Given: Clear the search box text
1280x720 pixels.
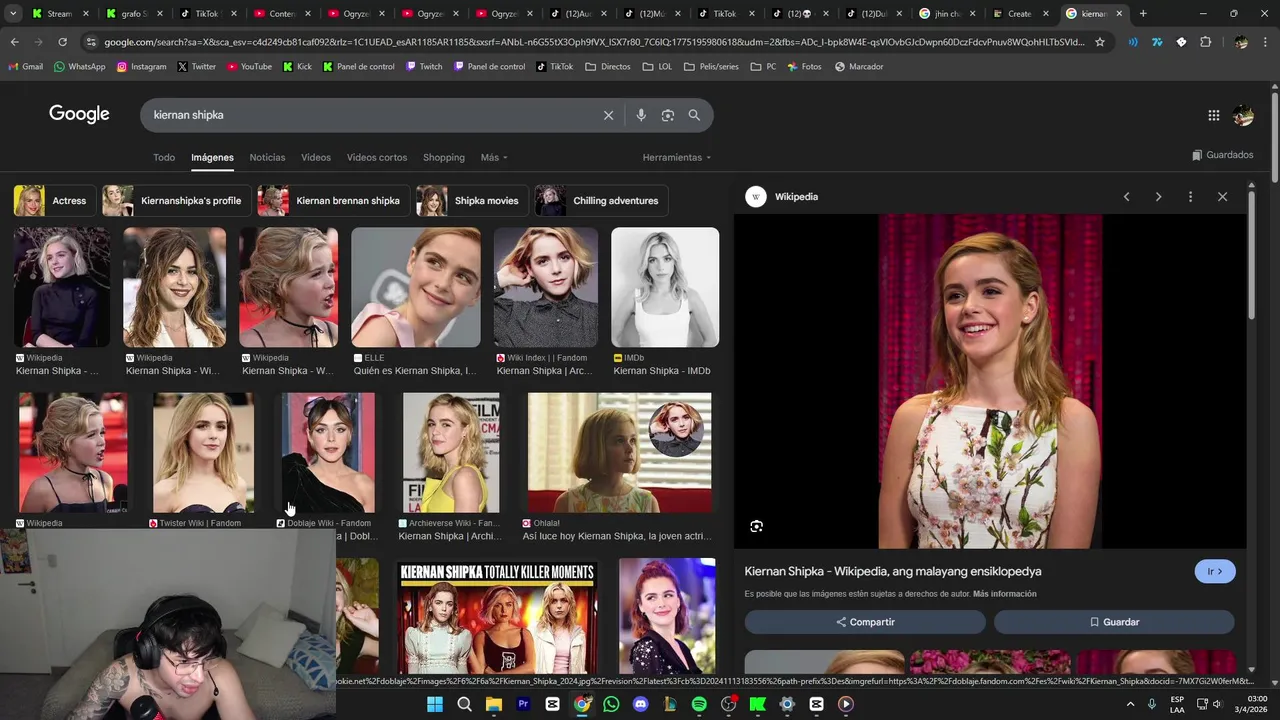Looking at the screenshot, I should pos(608,115).
